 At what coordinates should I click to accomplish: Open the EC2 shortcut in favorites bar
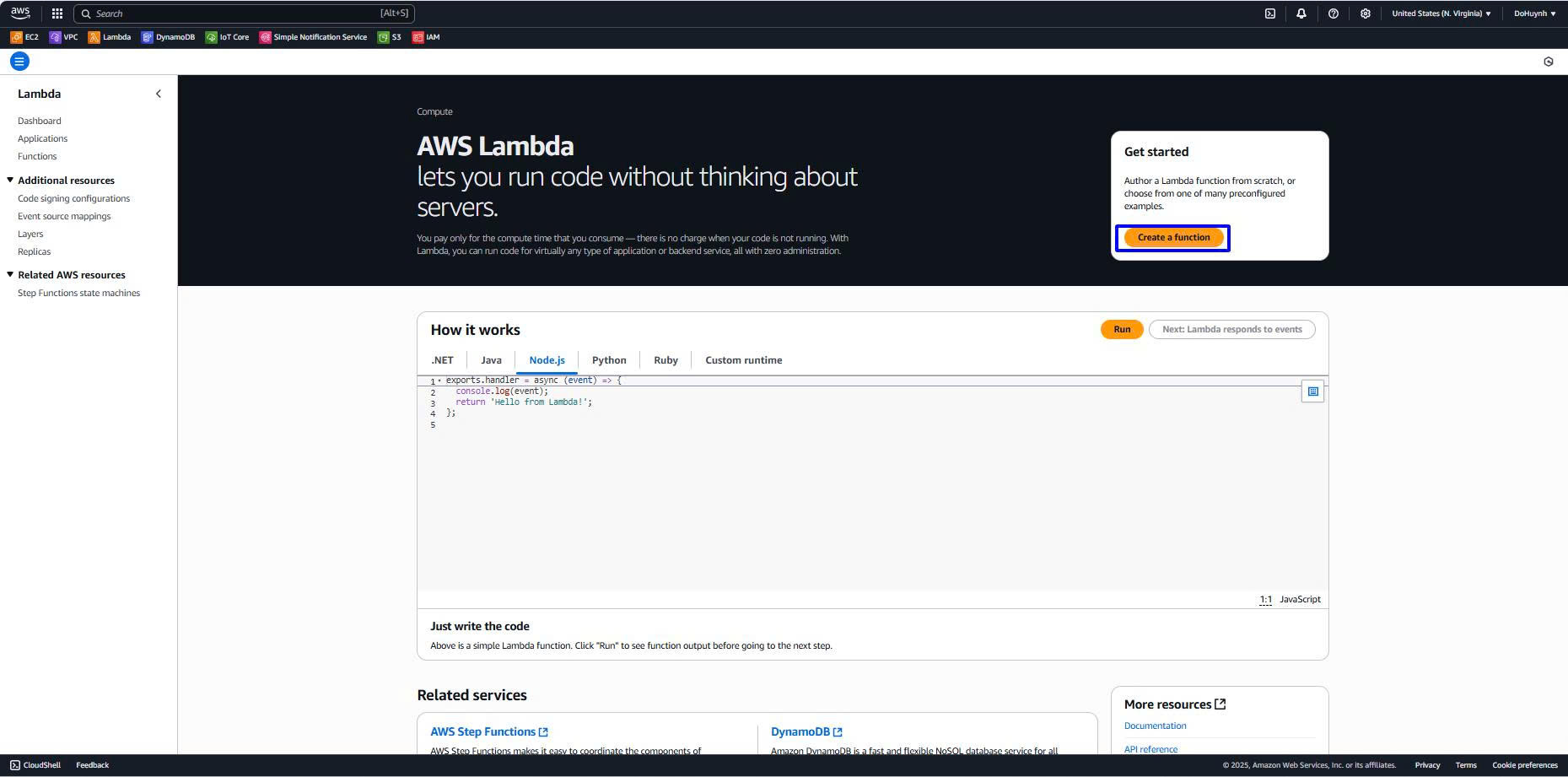point(24,37)
